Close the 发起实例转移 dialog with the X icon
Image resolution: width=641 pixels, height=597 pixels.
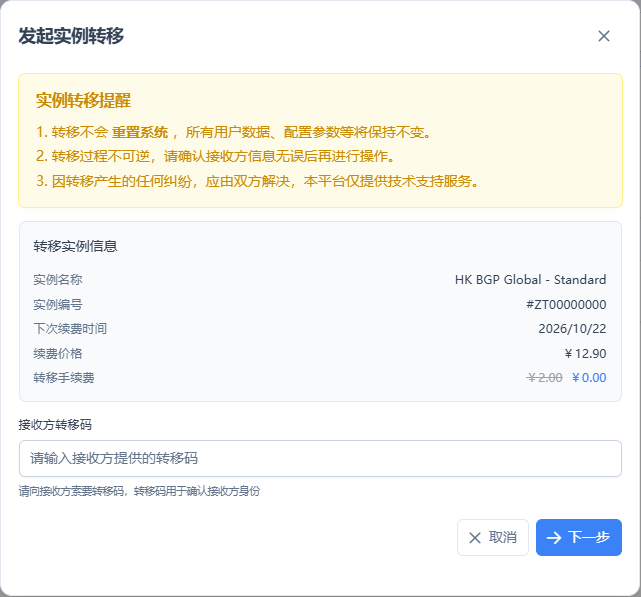[x=603, y=36]
